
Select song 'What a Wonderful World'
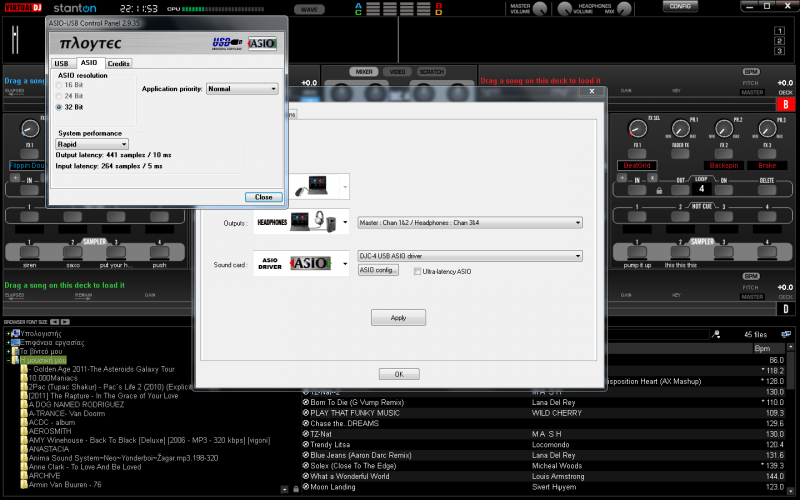click(350, 476)
